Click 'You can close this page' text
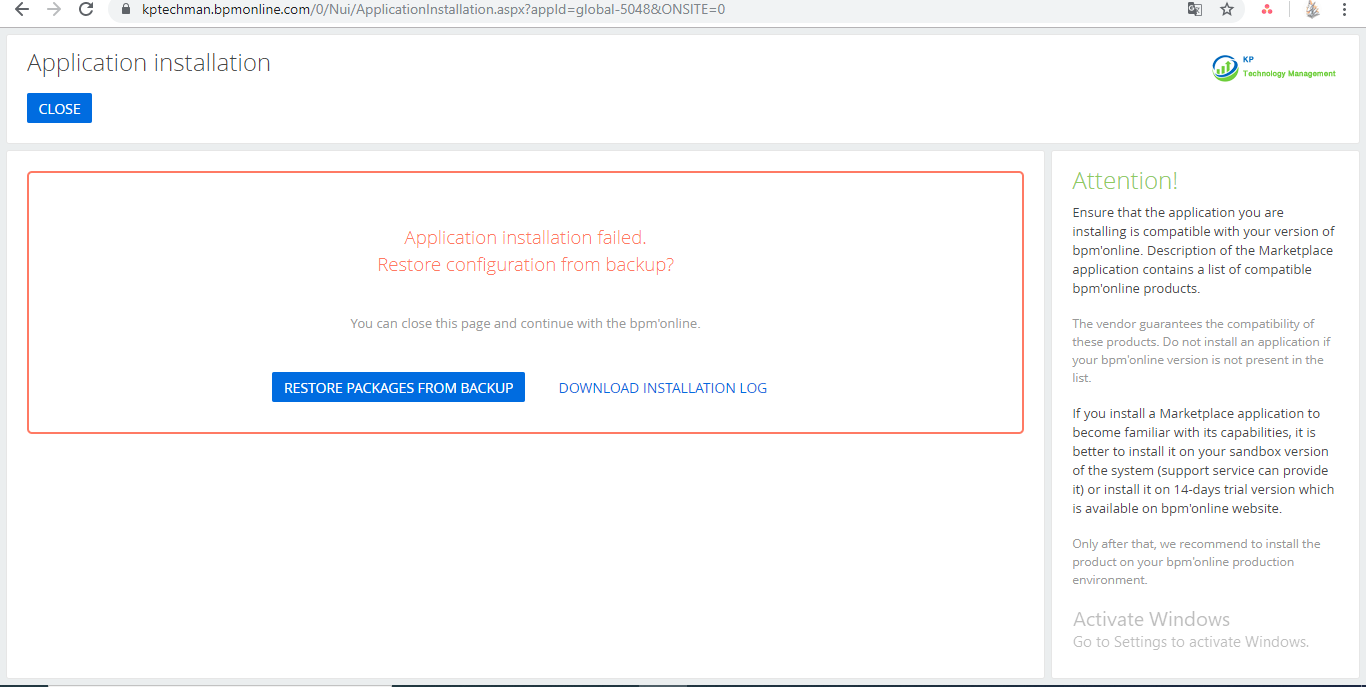The height and width of the screenshot is (687, 1366). click(525, 324)
